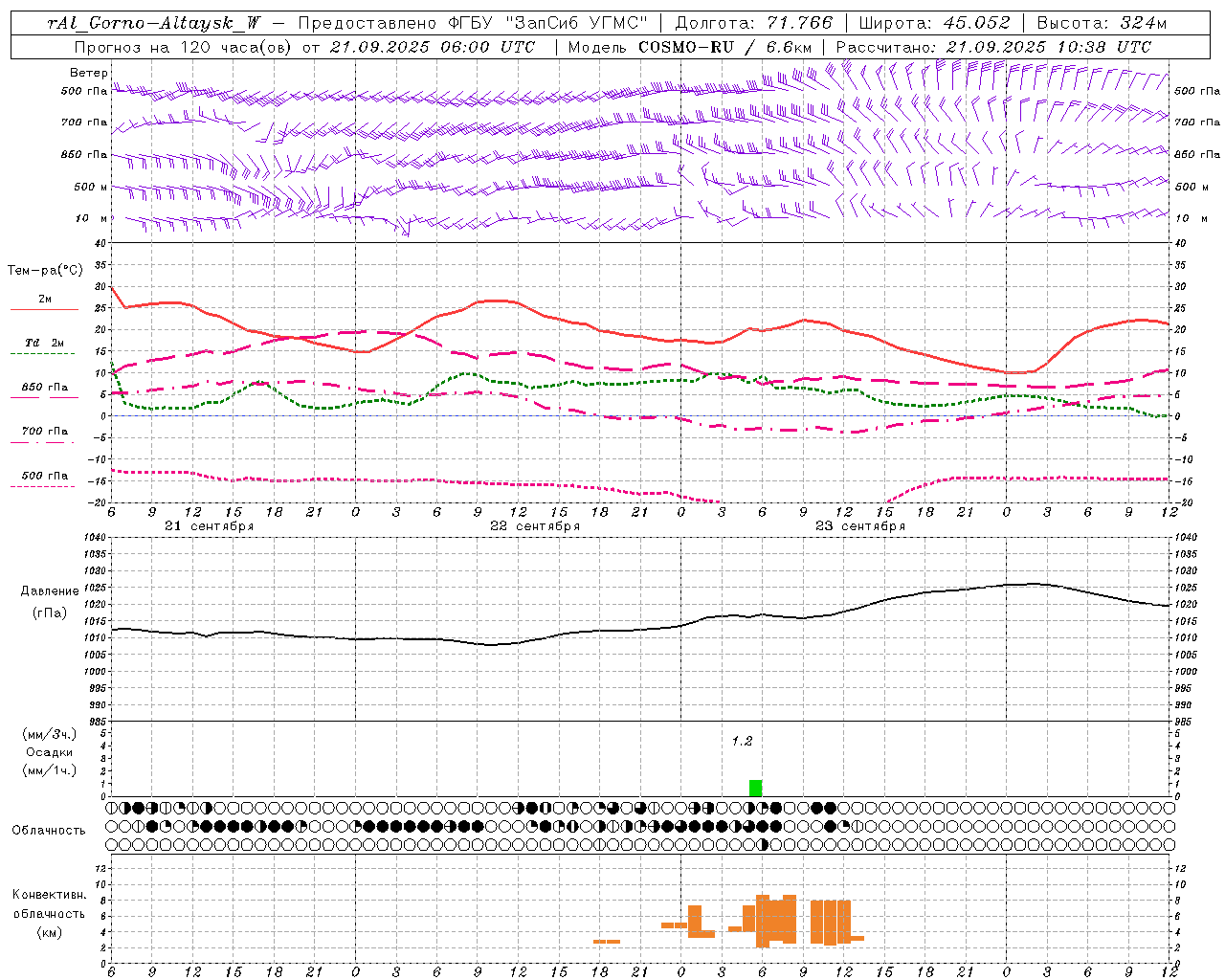The image size is (1225, 980).
Task: Click the Прогноз на 120 часа(ов) text
Action: [x=185, y=46]
